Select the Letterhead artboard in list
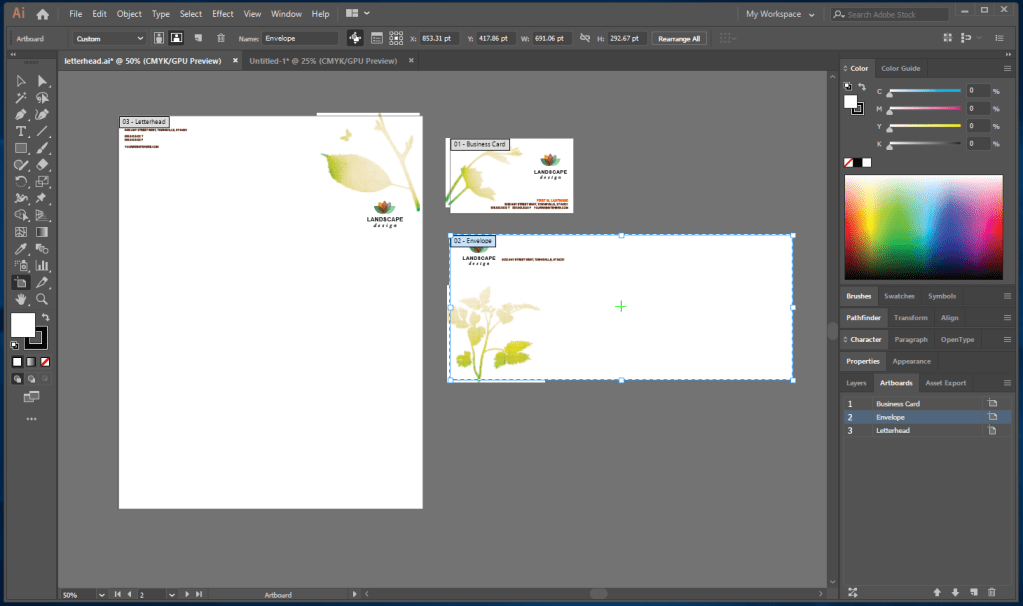The width and height of the screenshot is (1023, 606). [893, 430]
